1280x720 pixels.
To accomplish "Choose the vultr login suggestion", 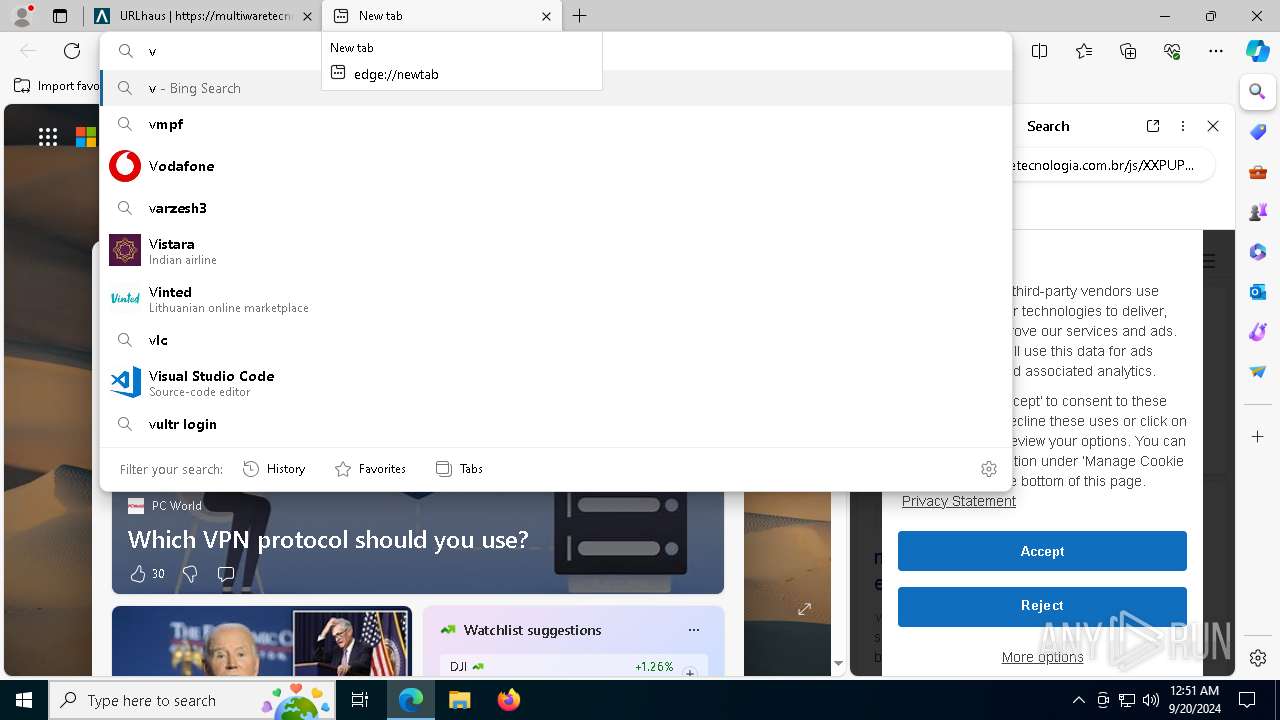I will pos(556,424).
